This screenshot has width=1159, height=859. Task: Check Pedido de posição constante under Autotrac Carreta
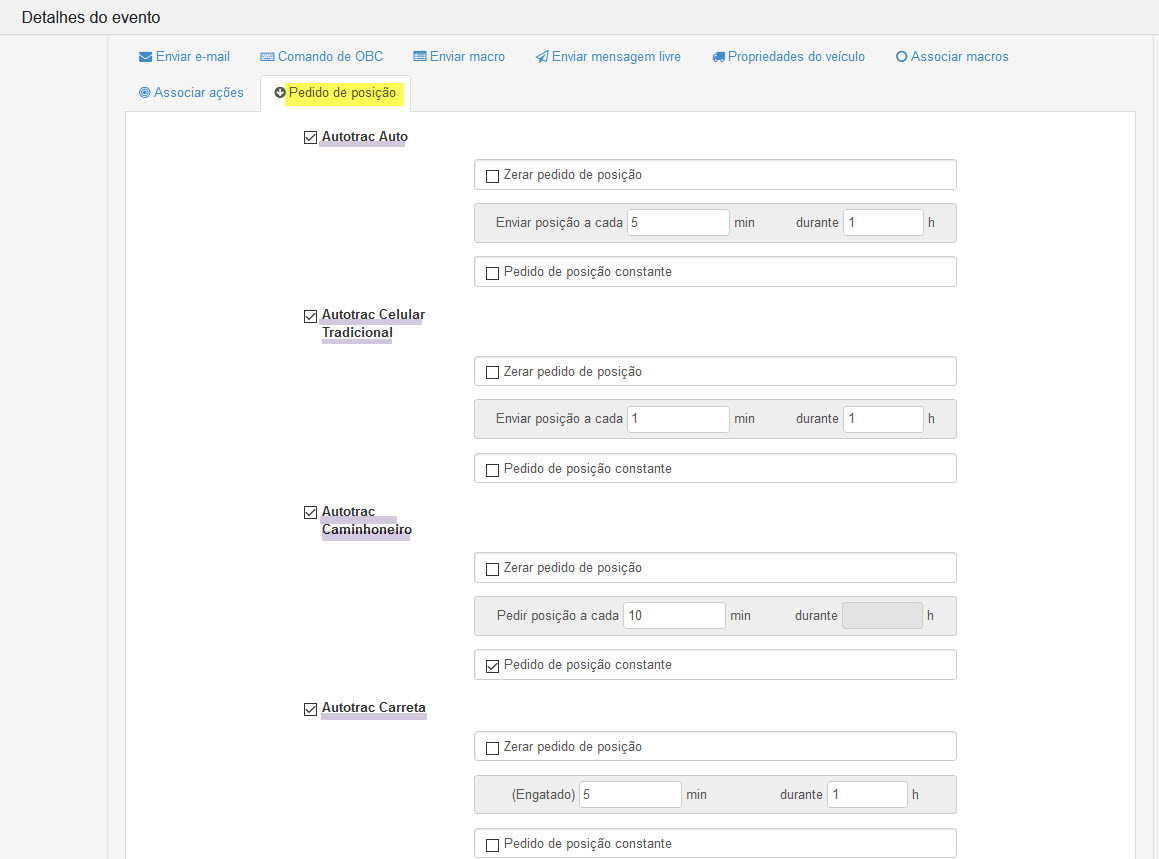click(x=492, y=845)
